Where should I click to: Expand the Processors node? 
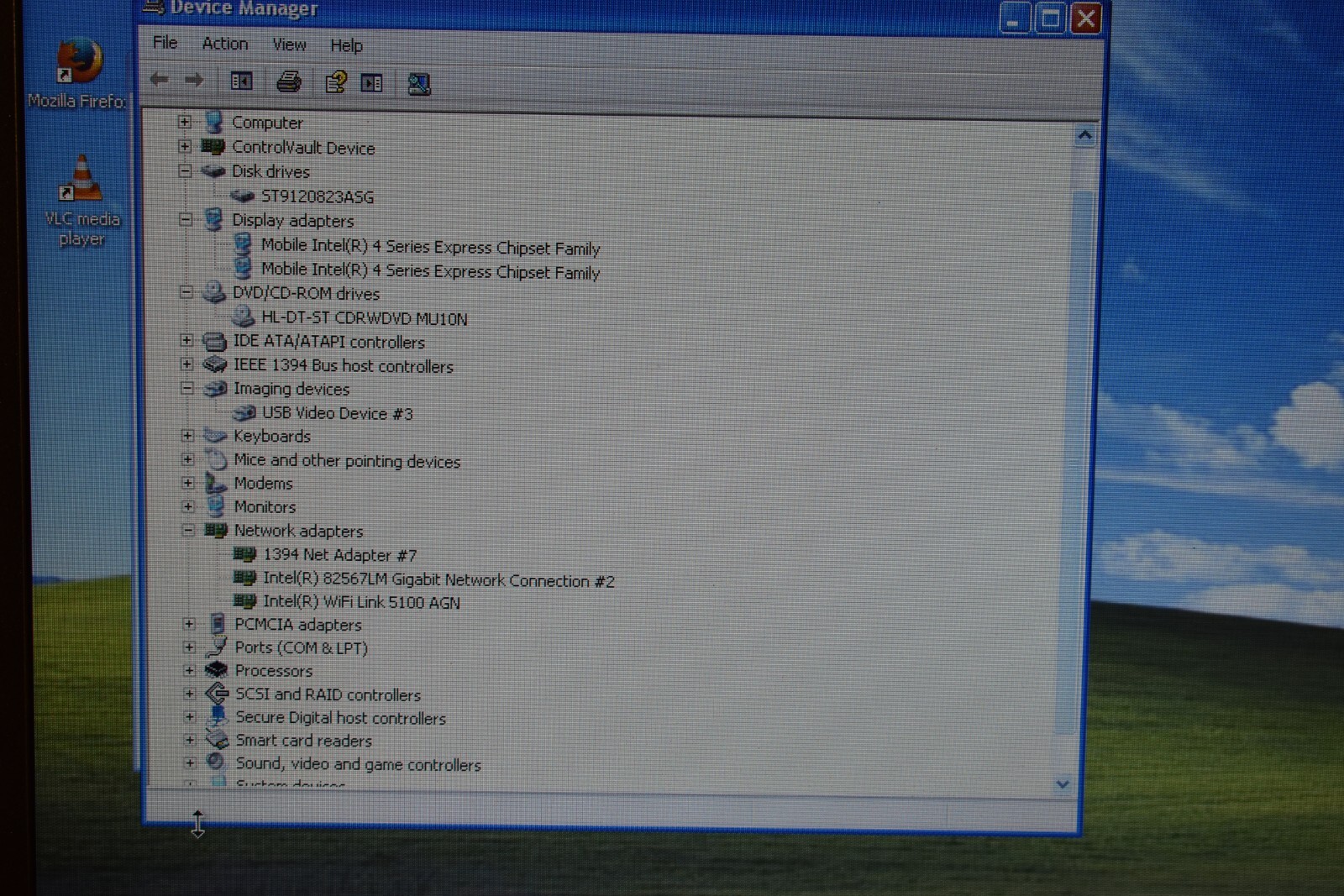coord(189,670)
